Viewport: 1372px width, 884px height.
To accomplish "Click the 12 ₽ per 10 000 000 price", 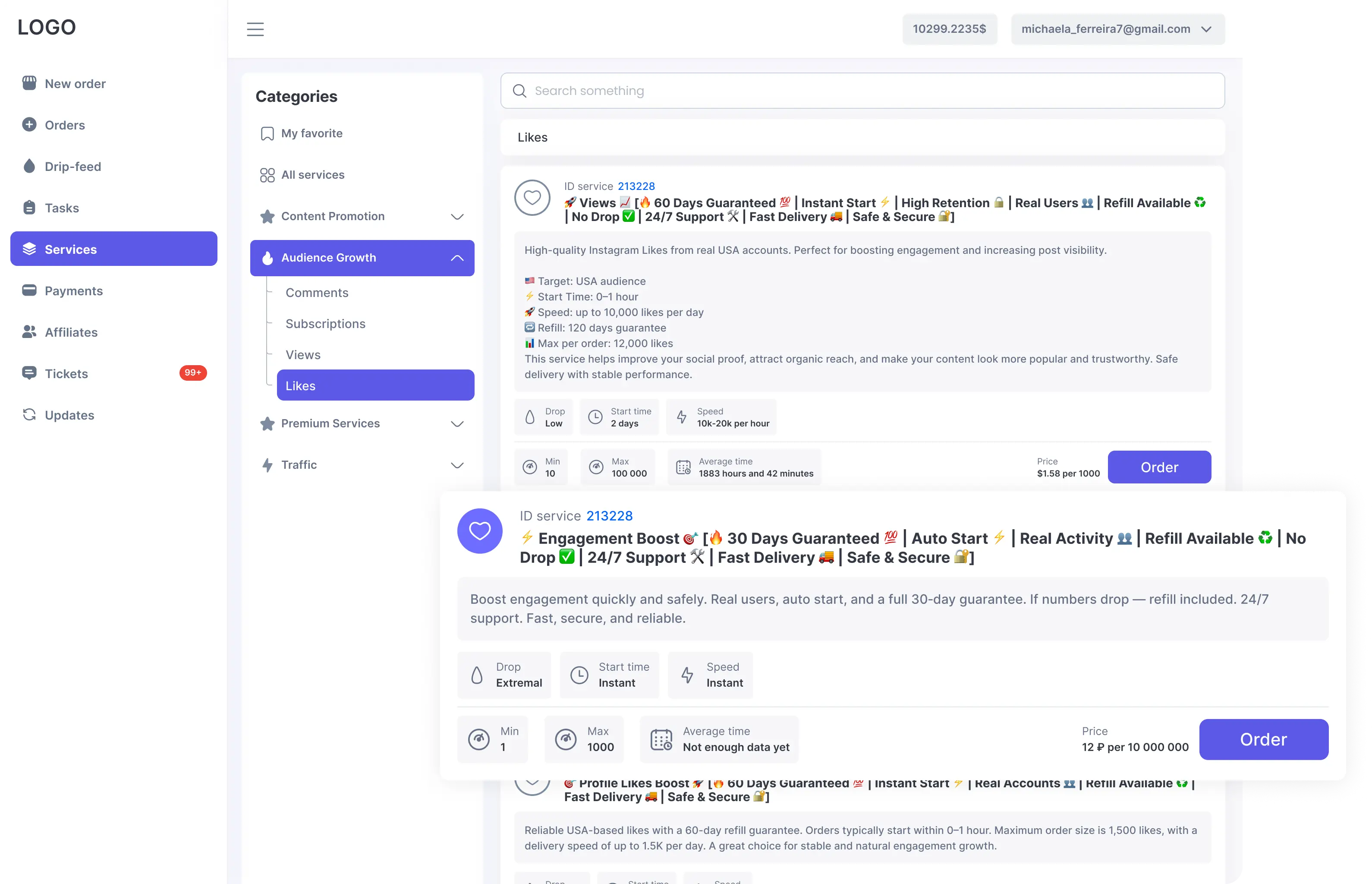I will 1135,747.
